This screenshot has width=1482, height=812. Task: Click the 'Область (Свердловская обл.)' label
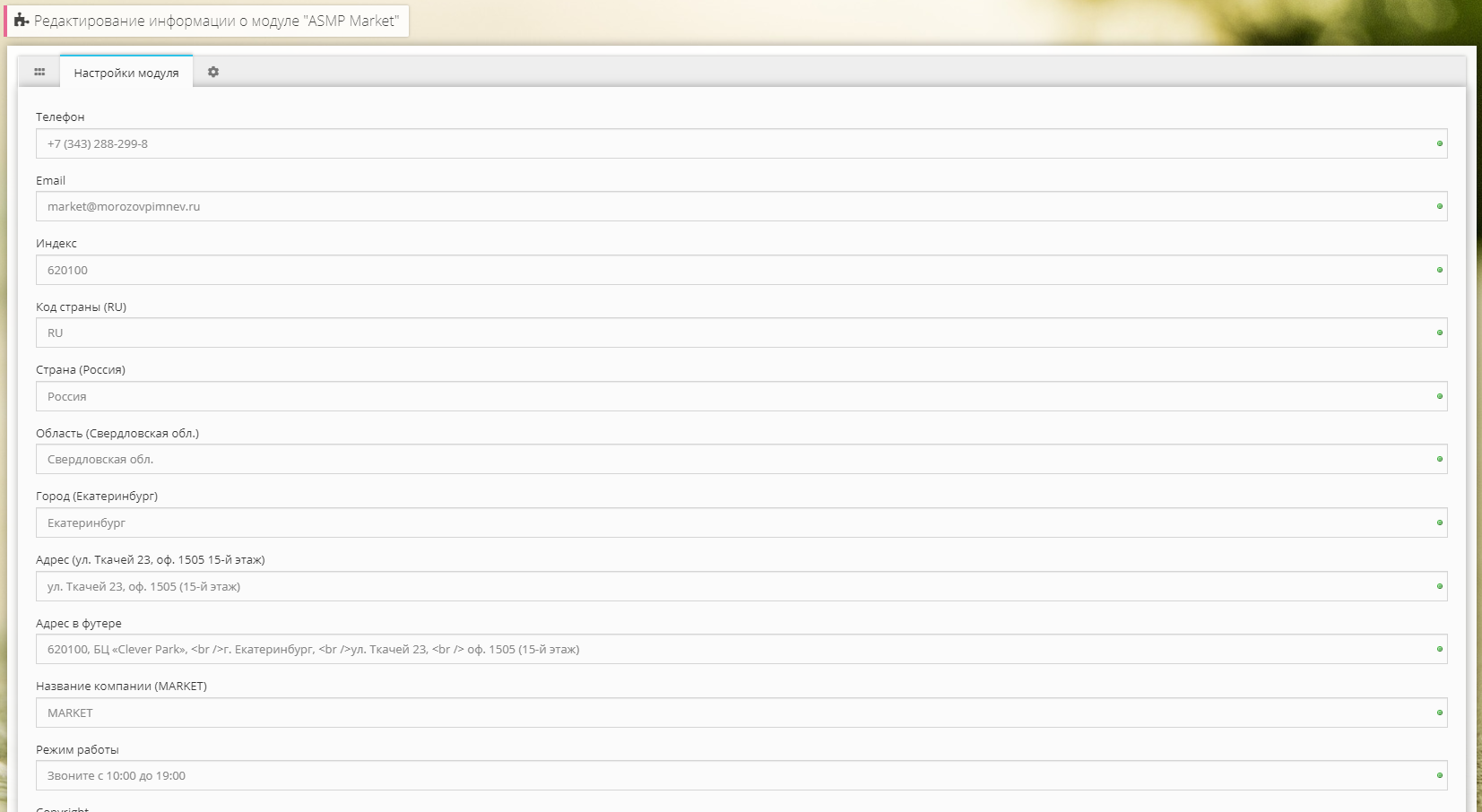(x=117, y=433)
